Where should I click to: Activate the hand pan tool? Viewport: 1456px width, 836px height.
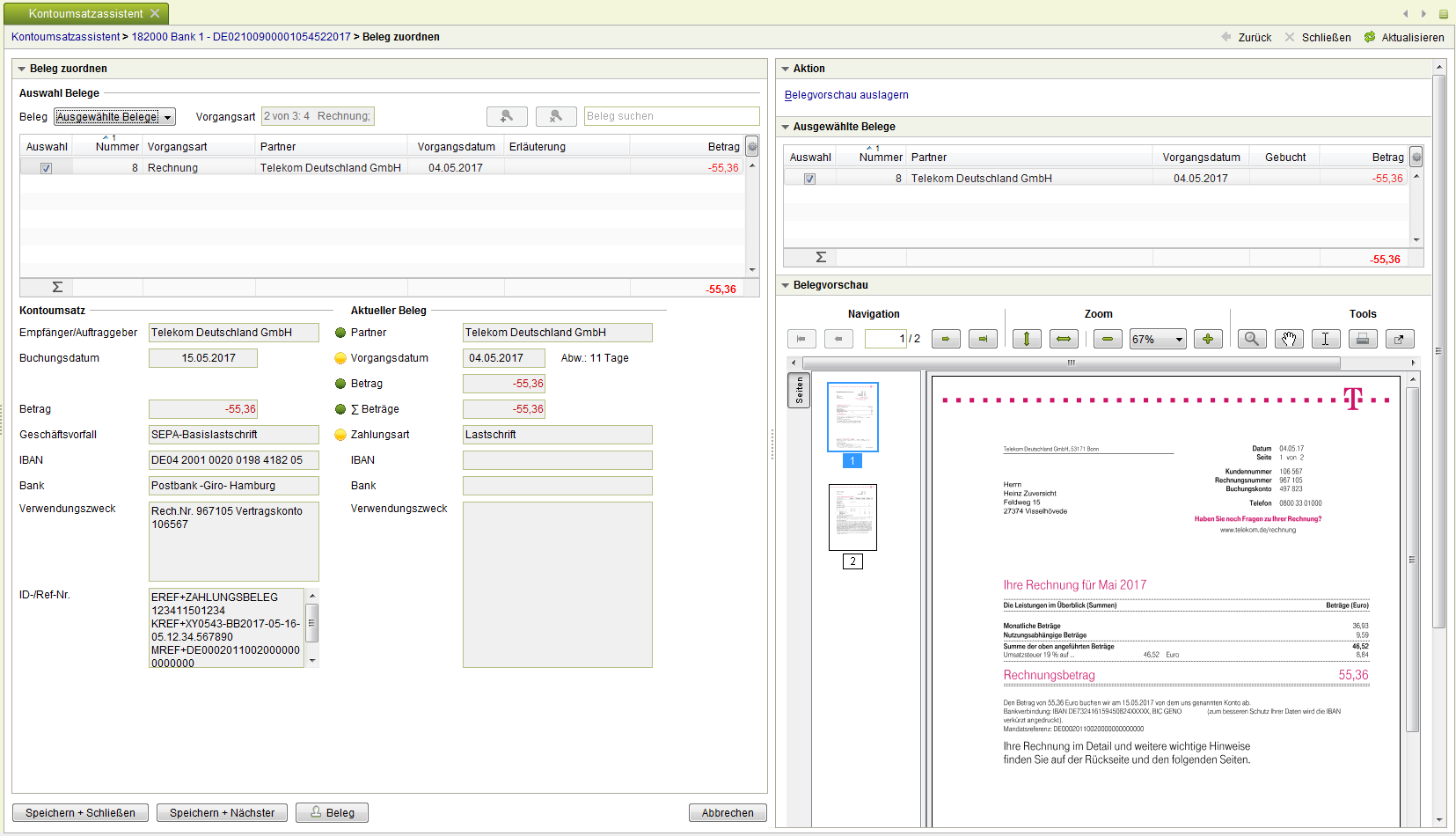pos(1289,339)
